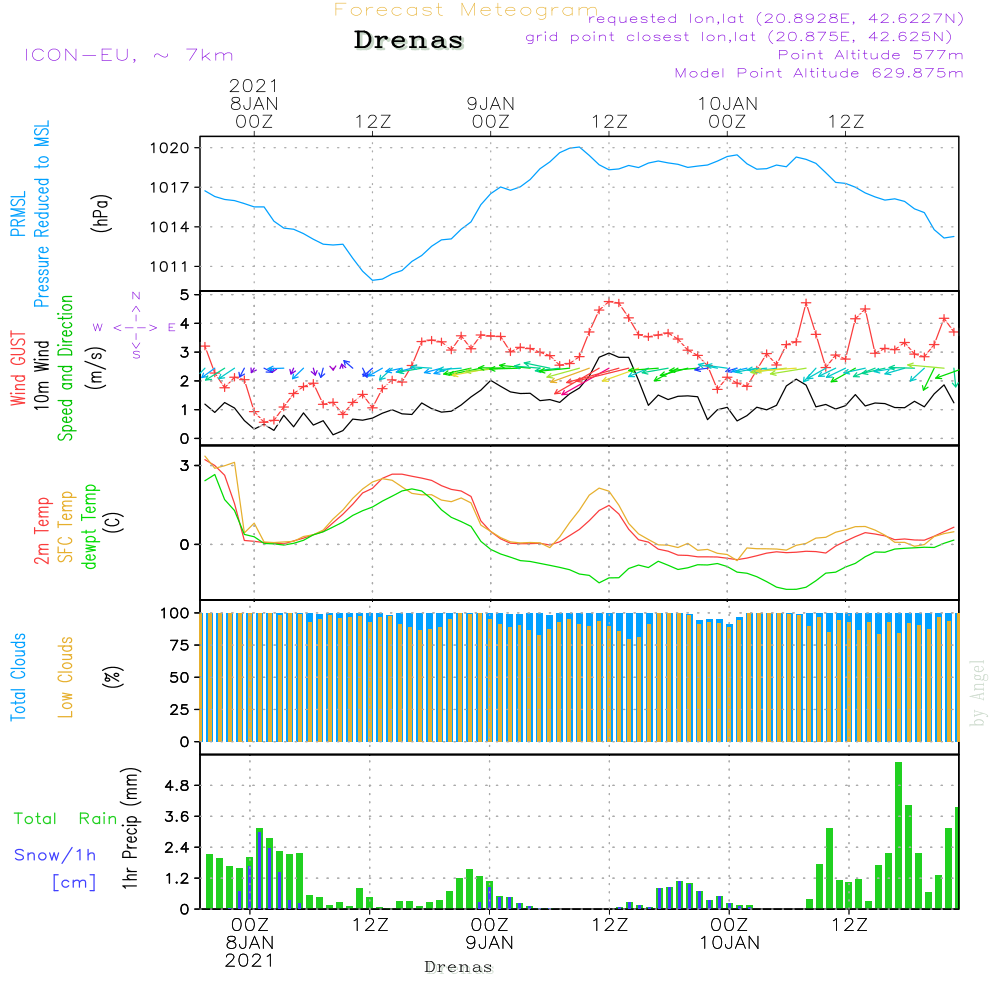This screenshot has height=1000, width=1000.
Task: Click the blue 'Total Clouds' label
Action: [x=18, y=677]
